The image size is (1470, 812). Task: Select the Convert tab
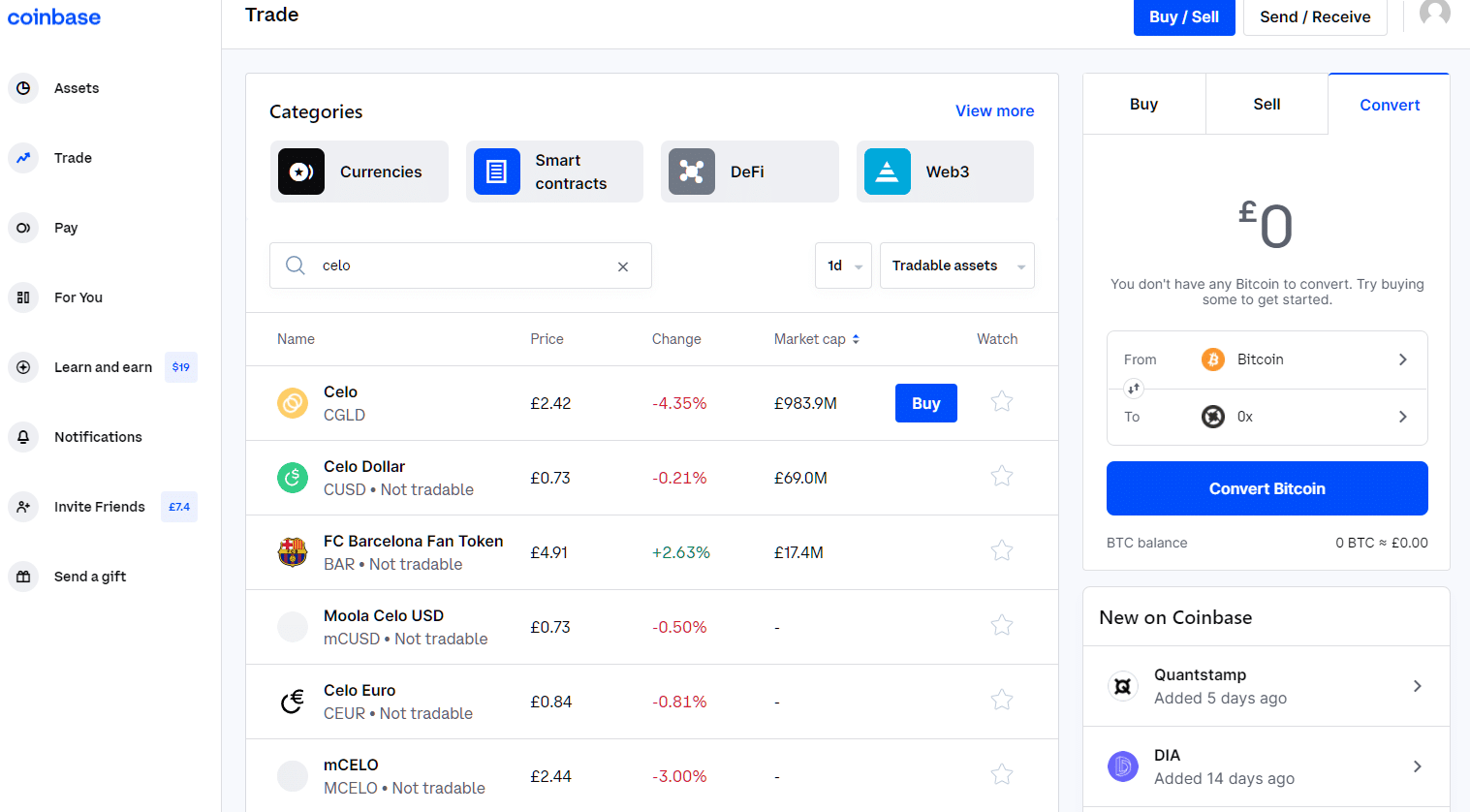click(1390, 105)
